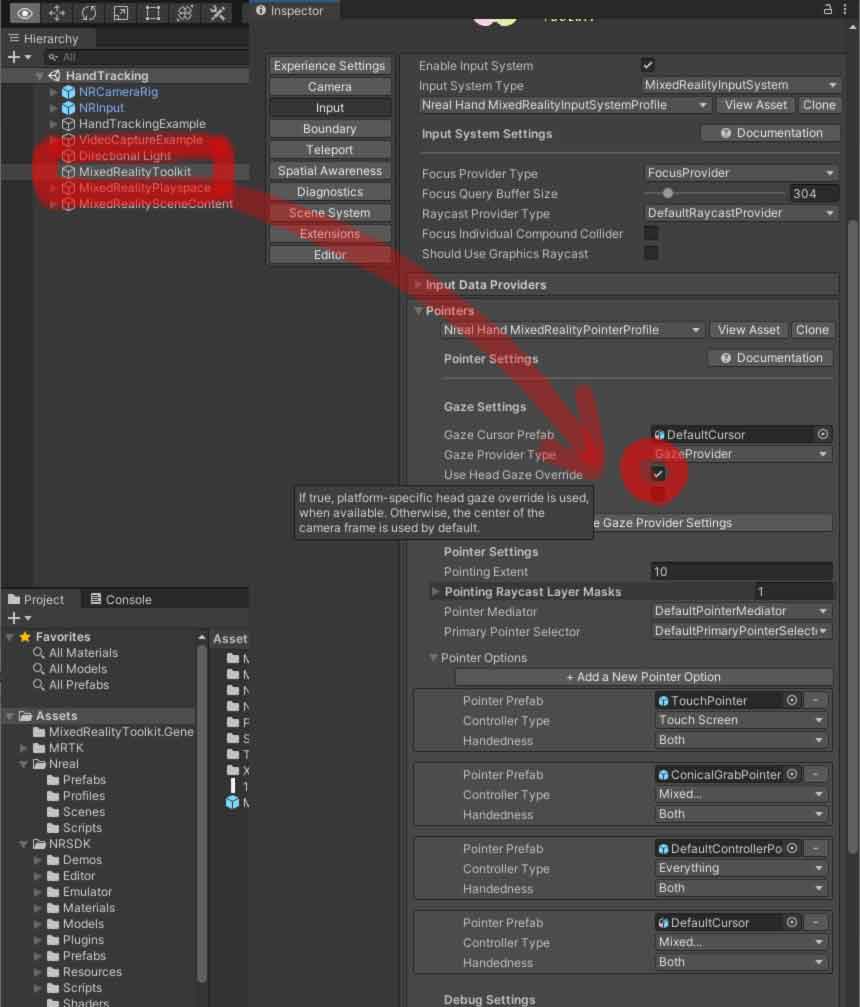The image size is (860, 1007).
Task: Open the Pointer Mediator dropdown
Action: click(x=741, y=611)
